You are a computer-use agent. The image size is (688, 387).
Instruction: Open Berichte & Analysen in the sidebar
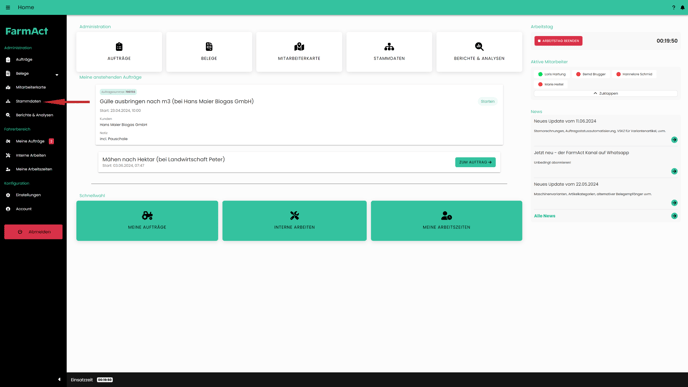coord(34,115)
